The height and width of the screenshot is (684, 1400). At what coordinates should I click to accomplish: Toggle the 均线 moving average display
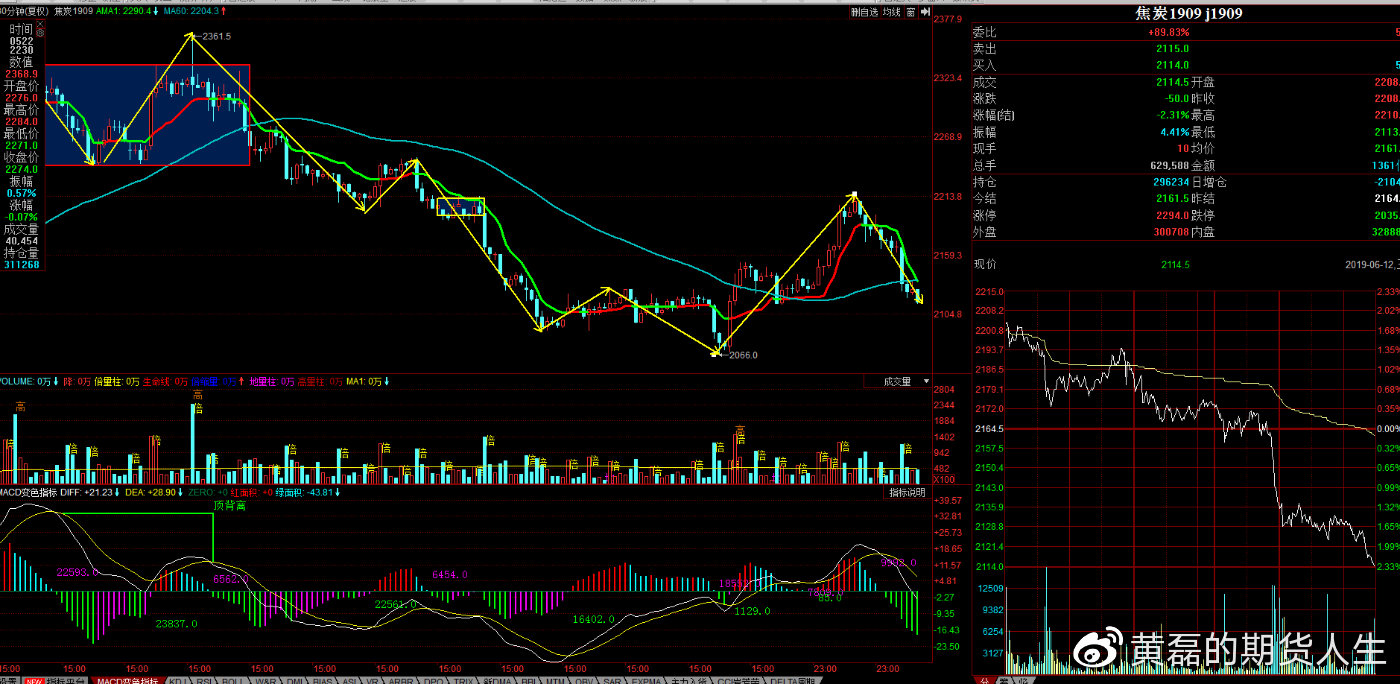pos(891,12)
